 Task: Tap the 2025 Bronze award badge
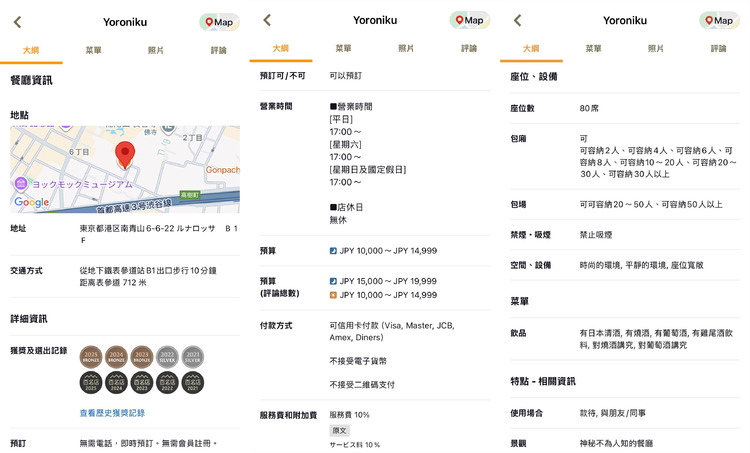tap(91, 357)
